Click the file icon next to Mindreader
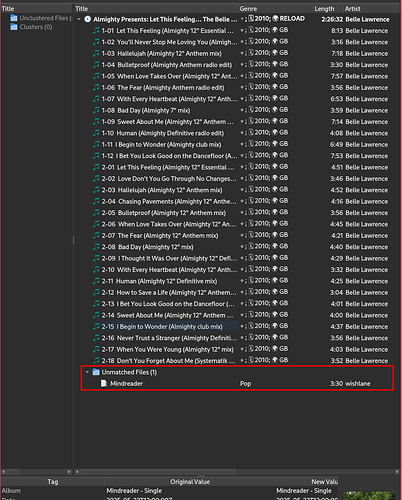The width and height of the screenshot is (402, 500). coord(104,383)
